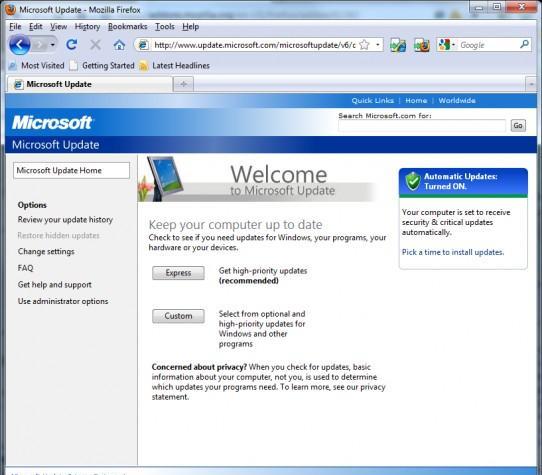Click the Search Microsoft.com input field
The width and height of the screenshot is (542, 475).
(x=422, y=126)
